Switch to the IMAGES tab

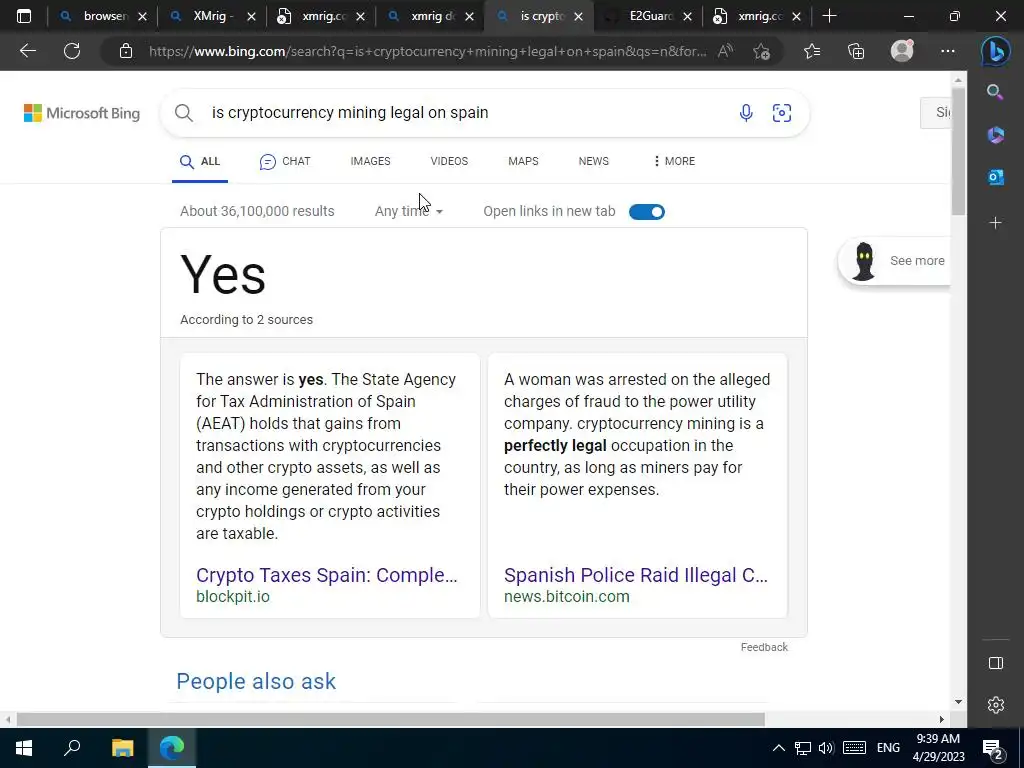click(370, 161)
